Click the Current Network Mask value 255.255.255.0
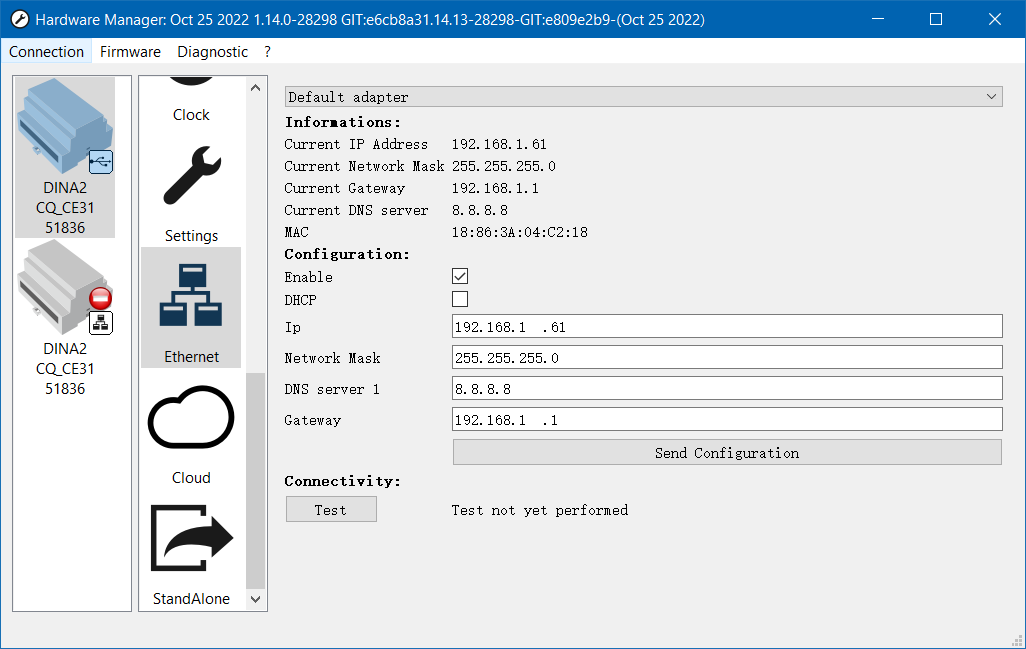 click(503, 166)
